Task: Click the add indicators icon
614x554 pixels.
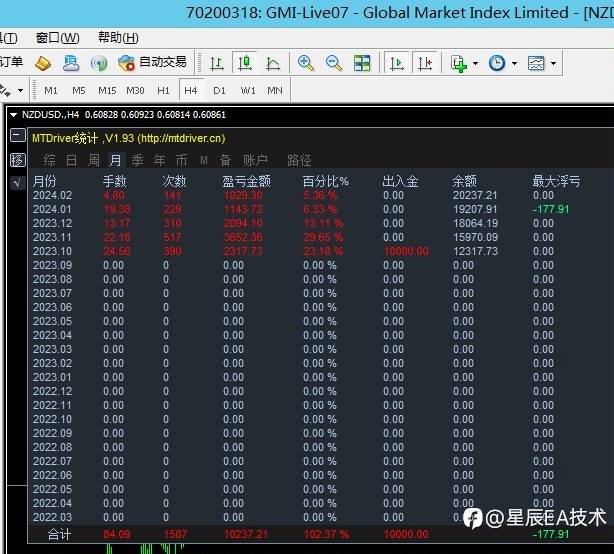Action: click(x=459, y=63)
